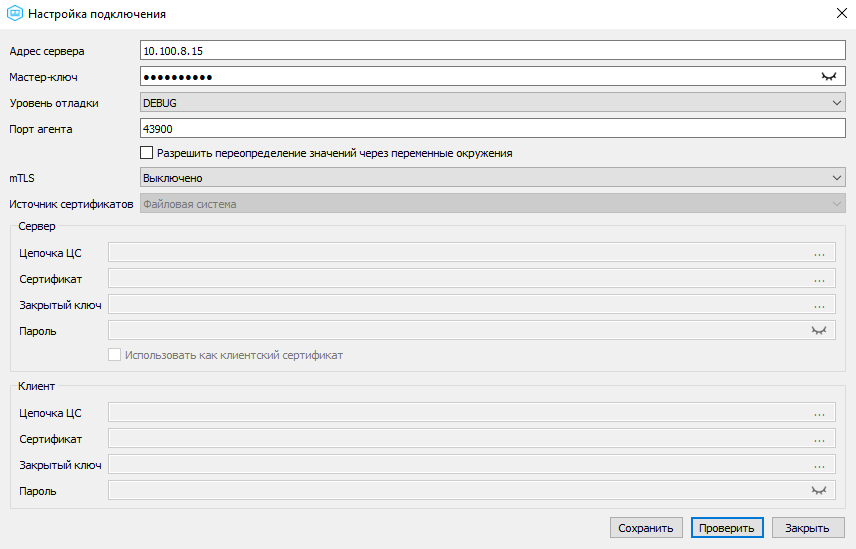Open the debug level DEBUG dropdown
The width and height of the screenshot is (856, 549).
(492, 103)
